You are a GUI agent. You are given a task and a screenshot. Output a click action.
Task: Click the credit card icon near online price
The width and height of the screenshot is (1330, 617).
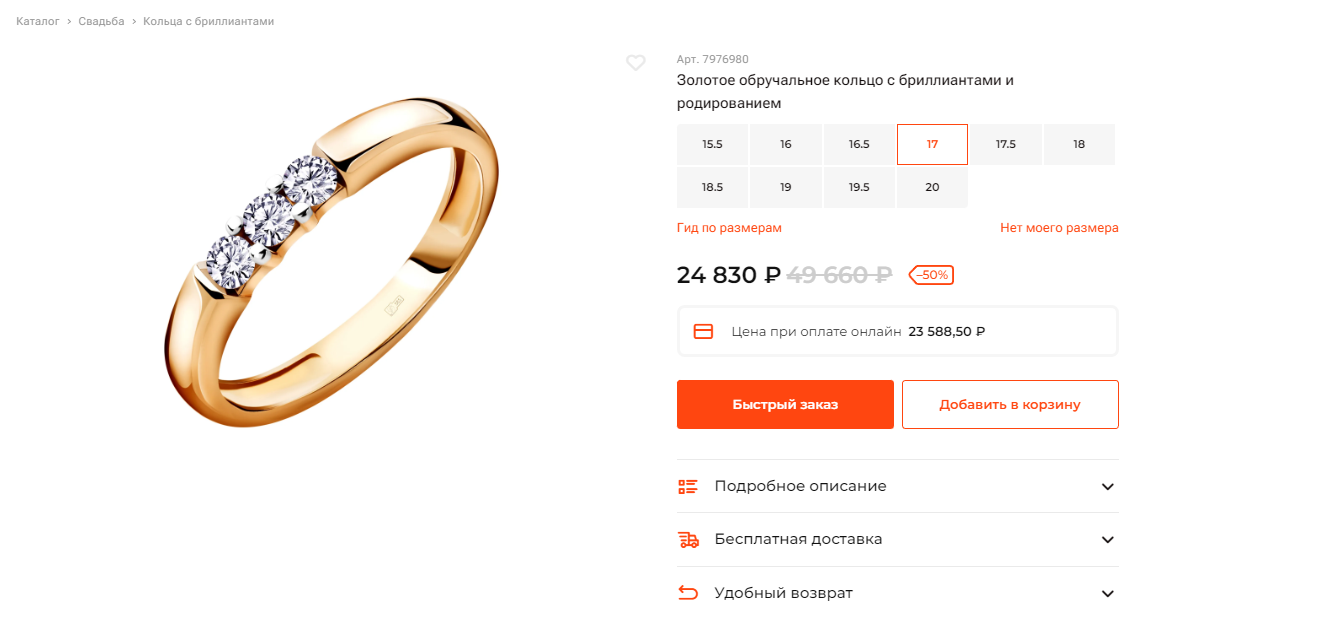click(x=703, y=331)
